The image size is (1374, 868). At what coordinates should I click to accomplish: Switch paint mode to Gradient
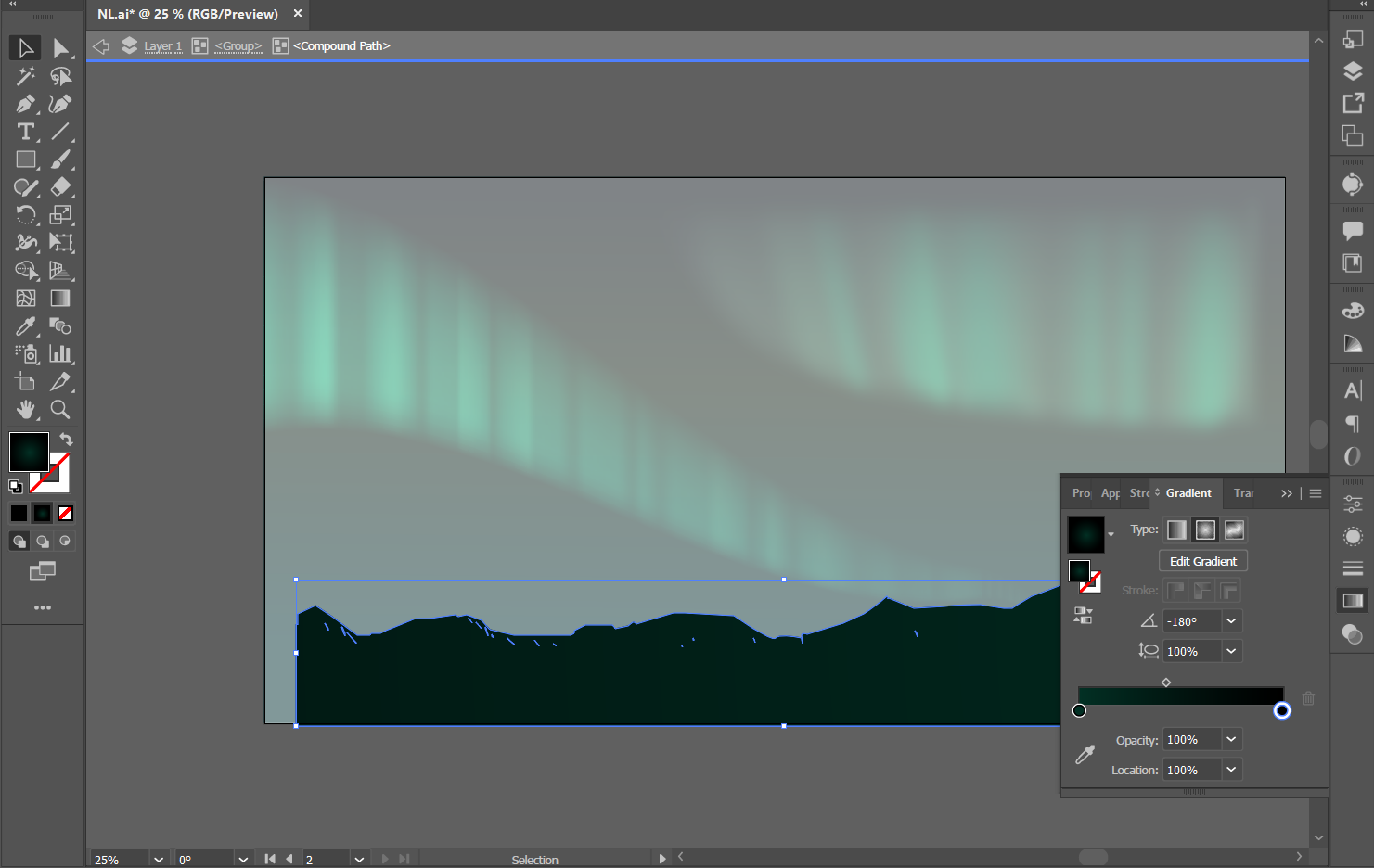point(42,513)
